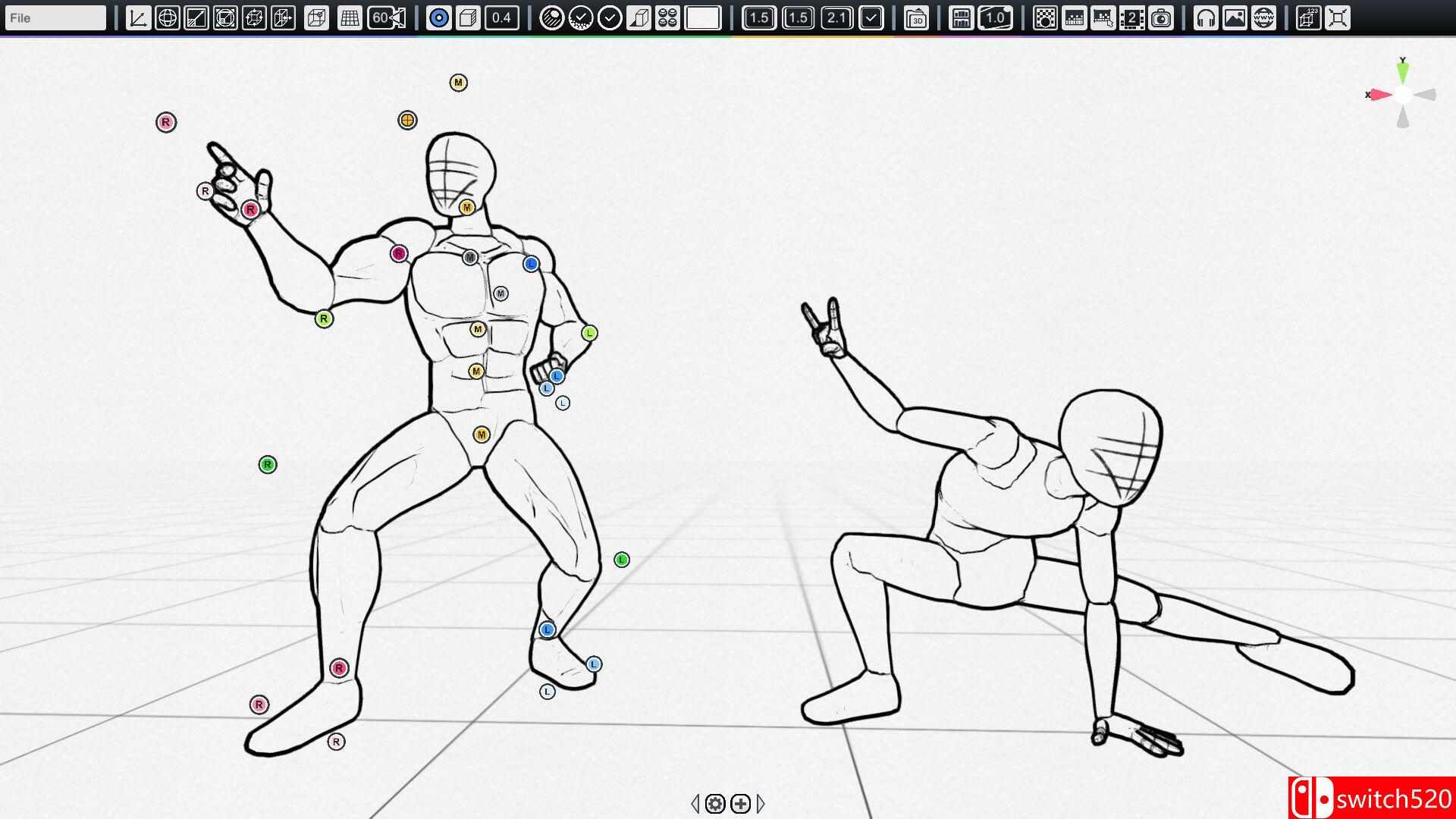Click the www globe web icon

[1263, 17]
